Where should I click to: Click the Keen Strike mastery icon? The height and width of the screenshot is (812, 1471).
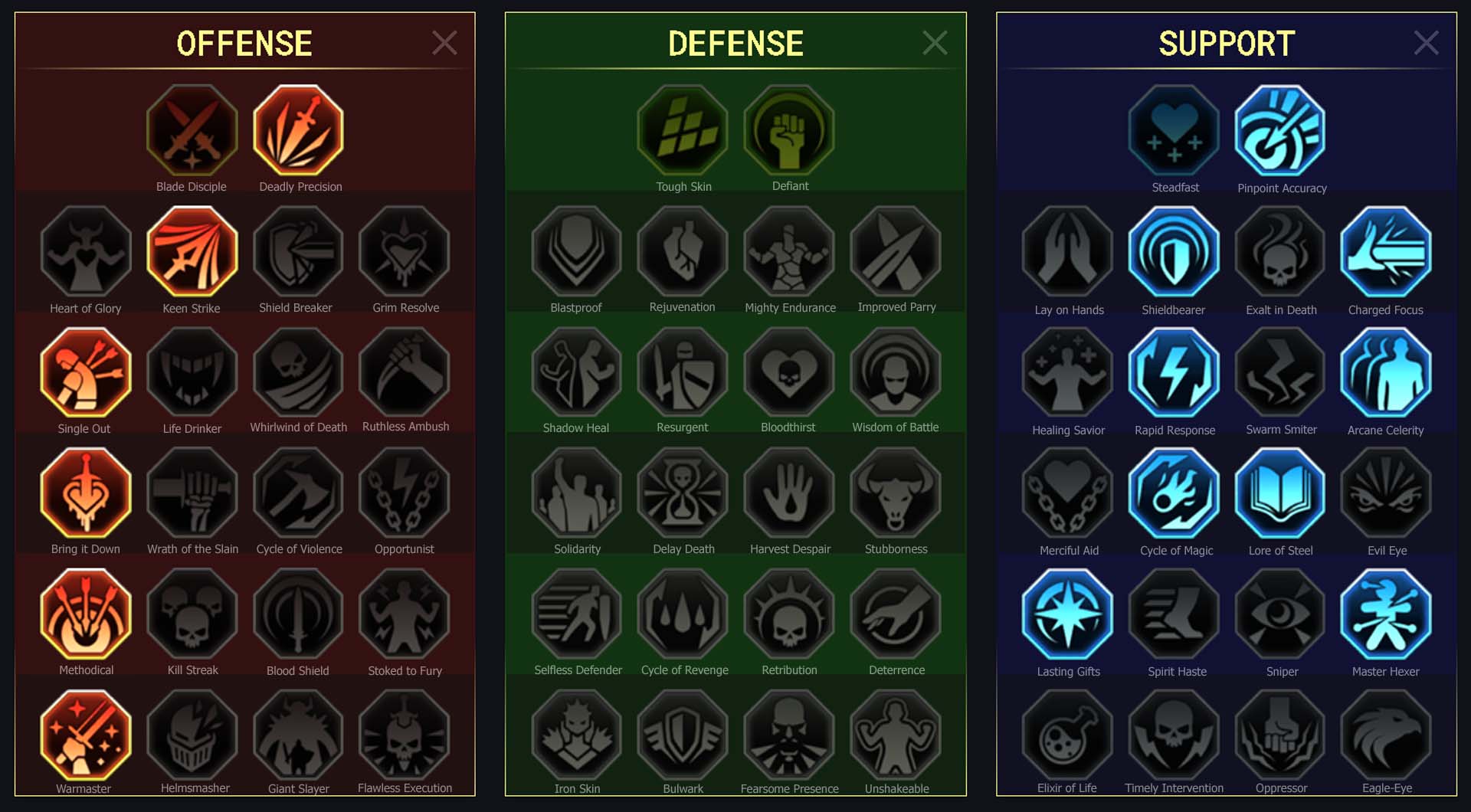(x=192, y=251)
